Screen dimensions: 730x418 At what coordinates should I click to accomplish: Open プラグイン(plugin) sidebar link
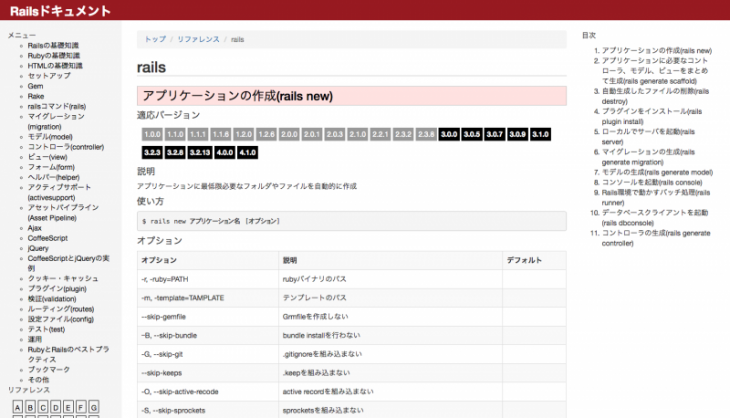(57, 289)
